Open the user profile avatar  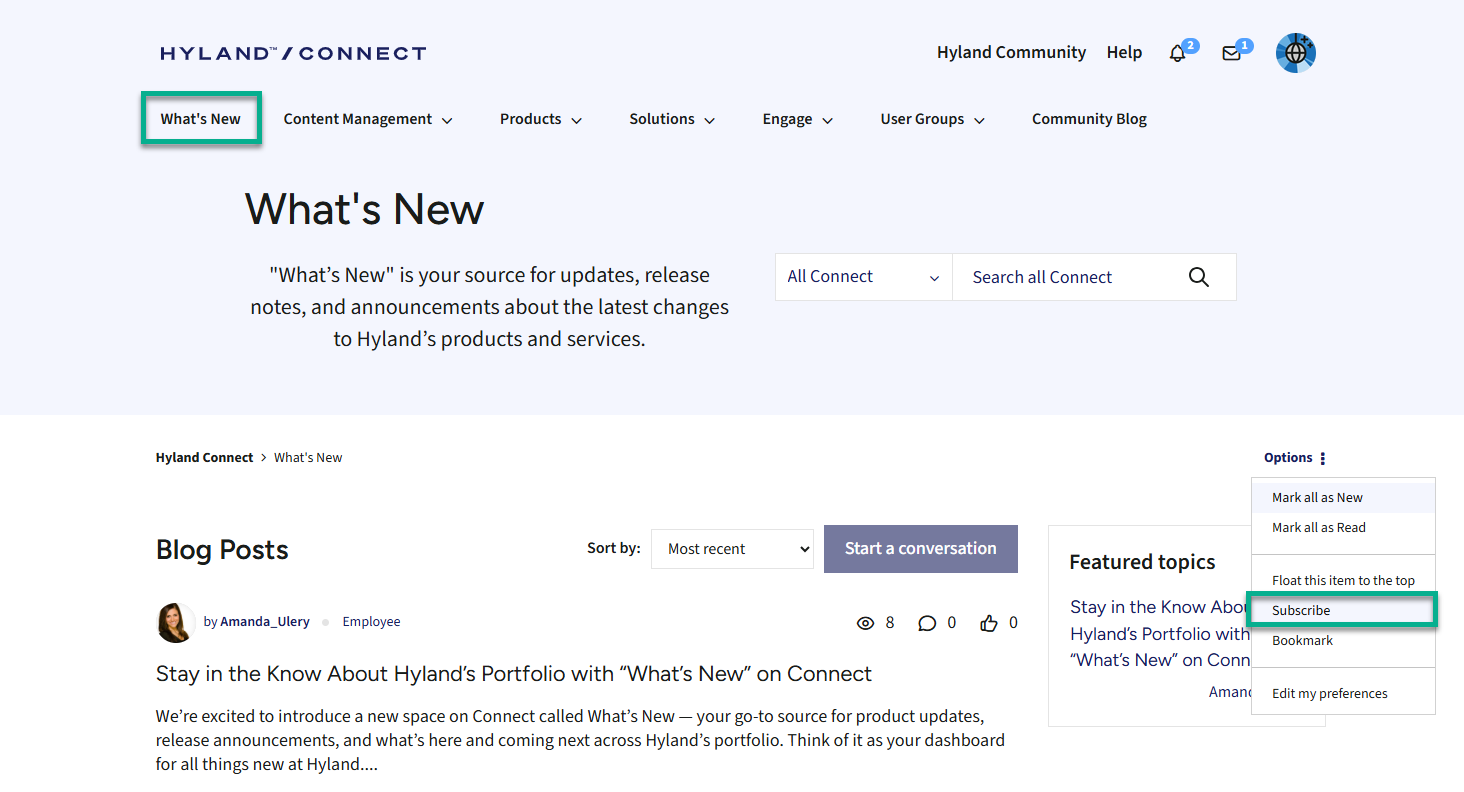coord(1295,53)
